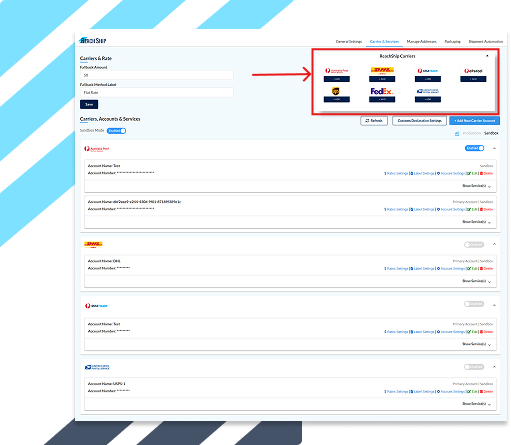Add the USPS carrier in popup

(x=428, y=99)
